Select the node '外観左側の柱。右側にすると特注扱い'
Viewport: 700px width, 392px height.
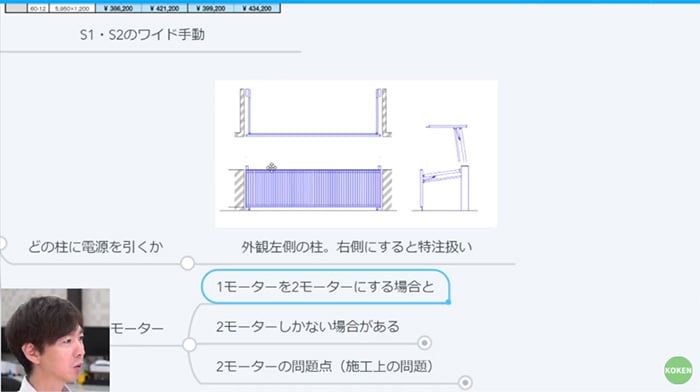pyautogui.click(x=356, y=246)
